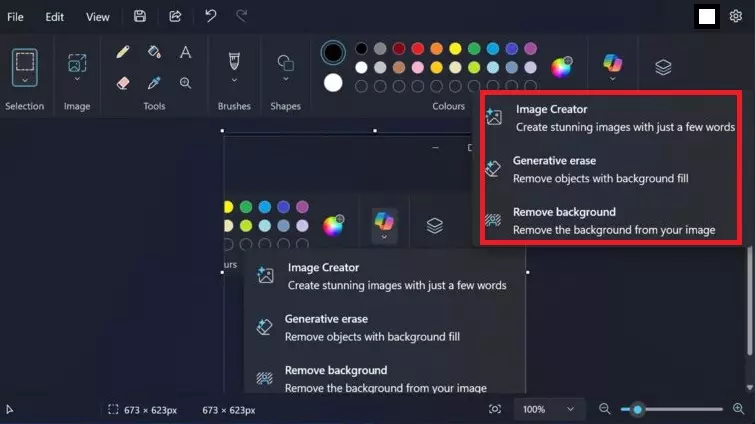The image size is (755, 424).
Task: Click the Selection group label
Action: tap(25, 106)
